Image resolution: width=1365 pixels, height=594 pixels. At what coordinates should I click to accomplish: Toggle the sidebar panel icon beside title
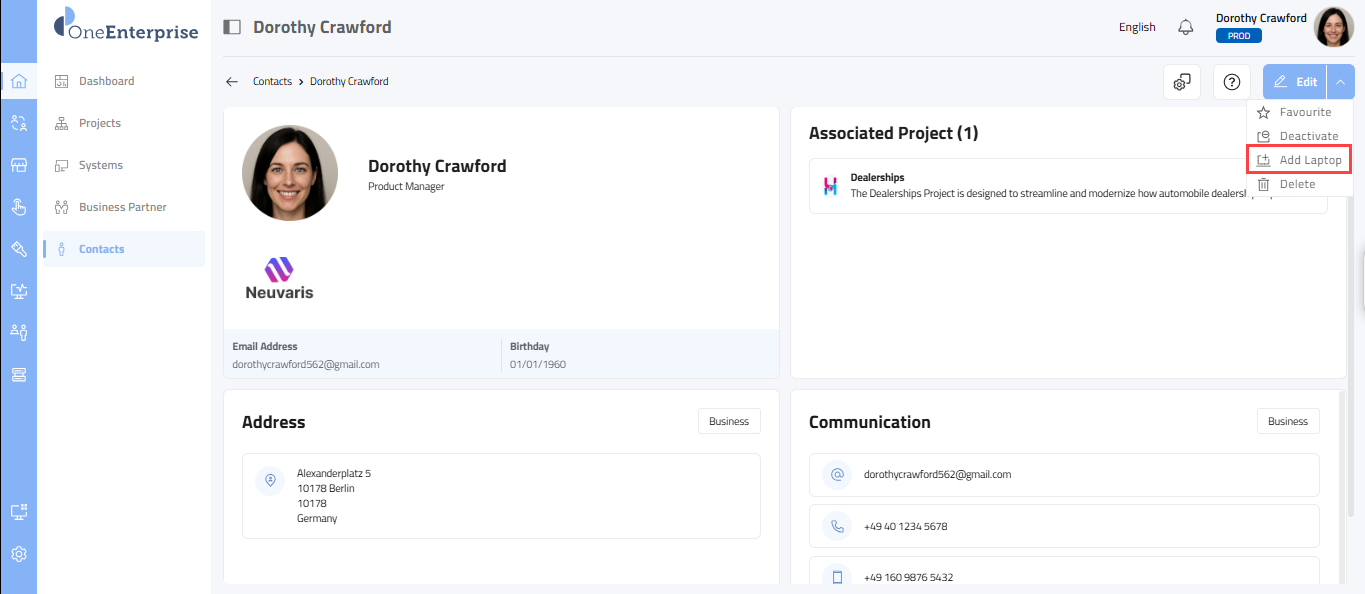point(232,27)
